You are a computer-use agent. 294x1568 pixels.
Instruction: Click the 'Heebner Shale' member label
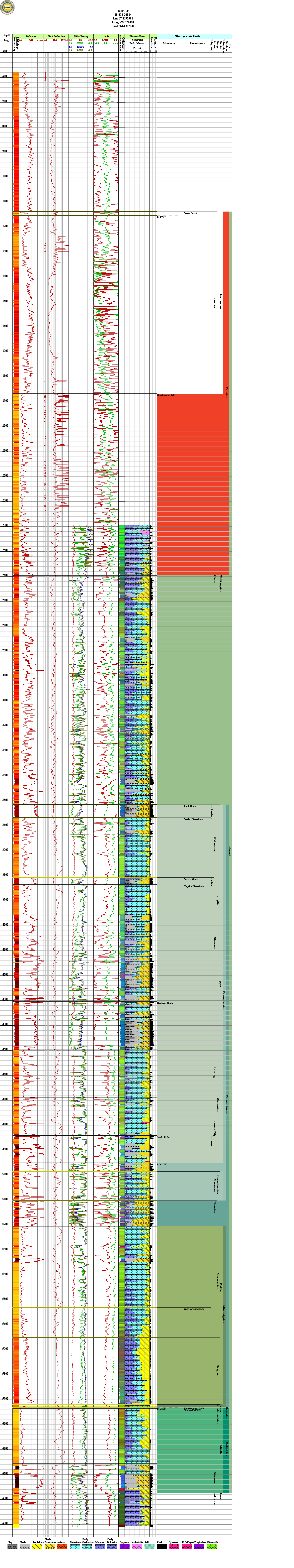(165, 1003)
